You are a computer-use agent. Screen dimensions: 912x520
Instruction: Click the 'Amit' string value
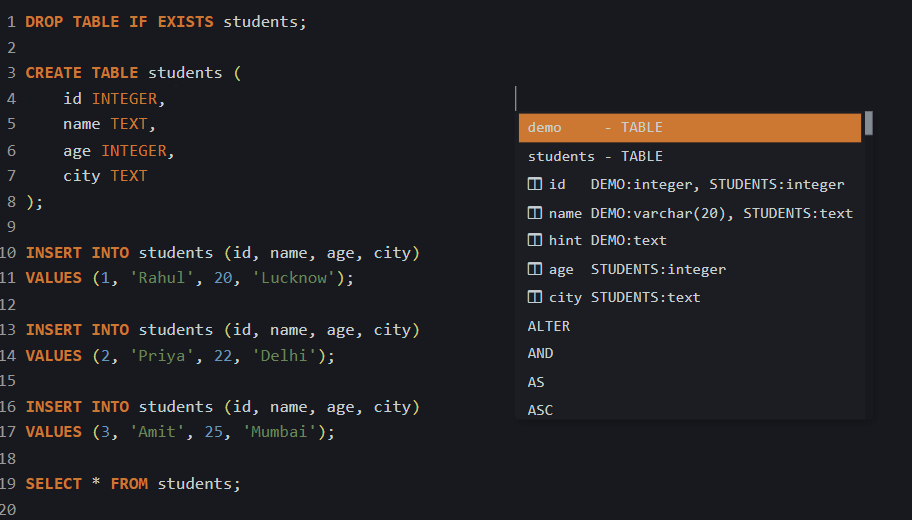click(x=156, y=432)
